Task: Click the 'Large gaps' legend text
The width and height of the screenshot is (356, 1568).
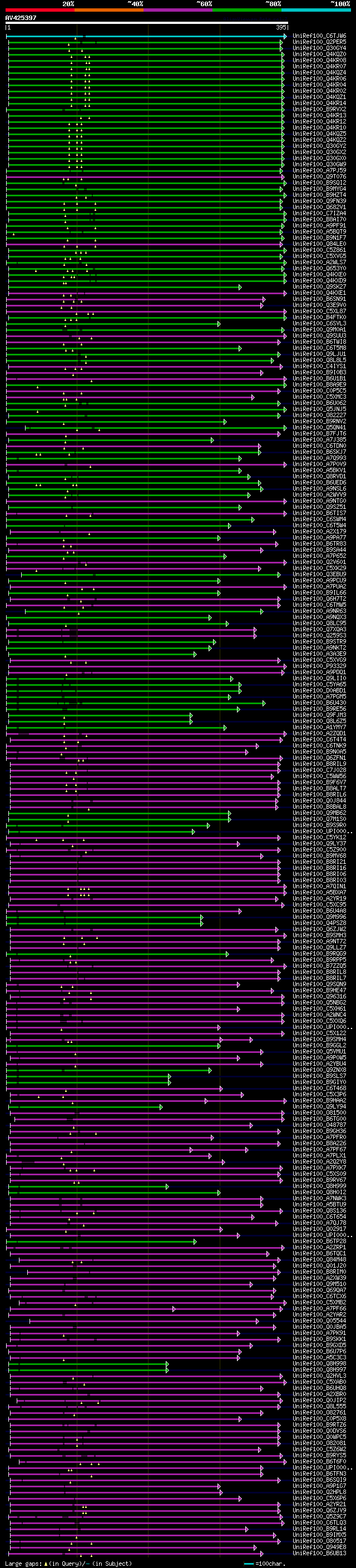Action: tap(23, 1564)
